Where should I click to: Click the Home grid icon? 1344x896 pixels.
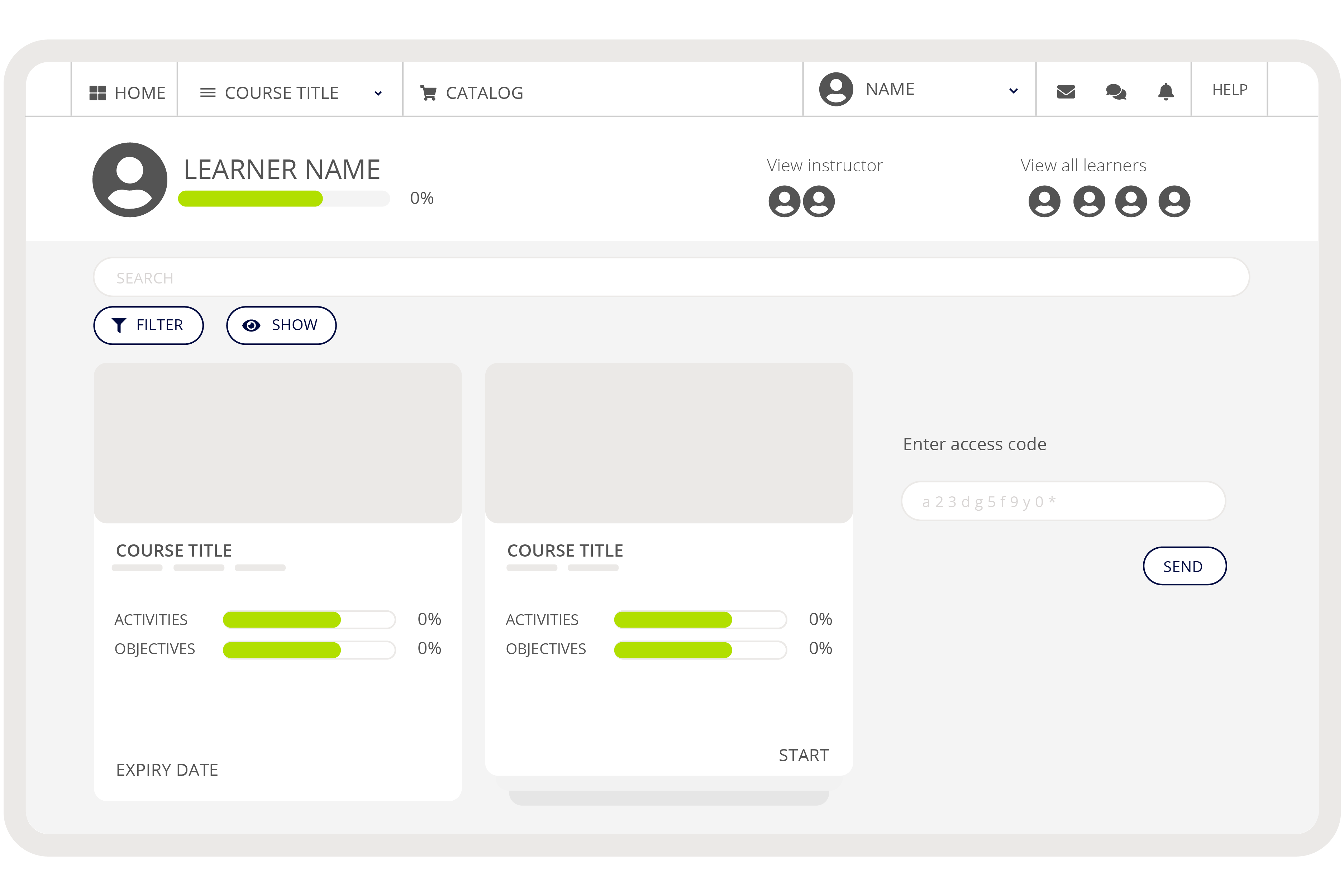[x=98, y=92]
